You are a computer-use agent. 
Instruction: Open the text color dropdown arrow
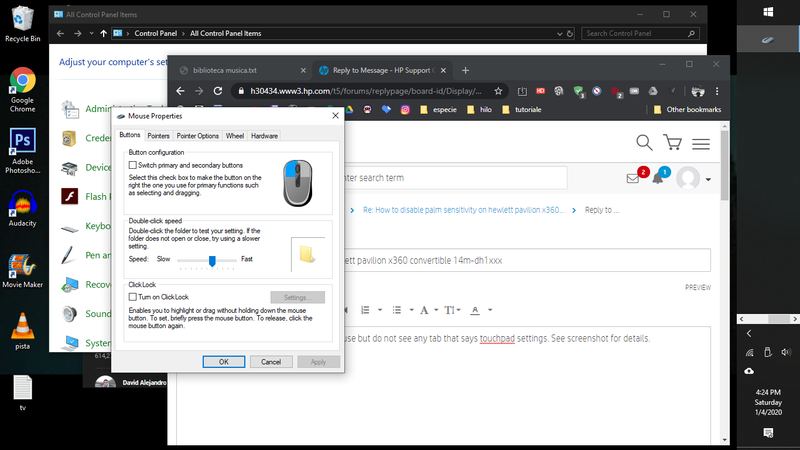[x=490, y=310]
